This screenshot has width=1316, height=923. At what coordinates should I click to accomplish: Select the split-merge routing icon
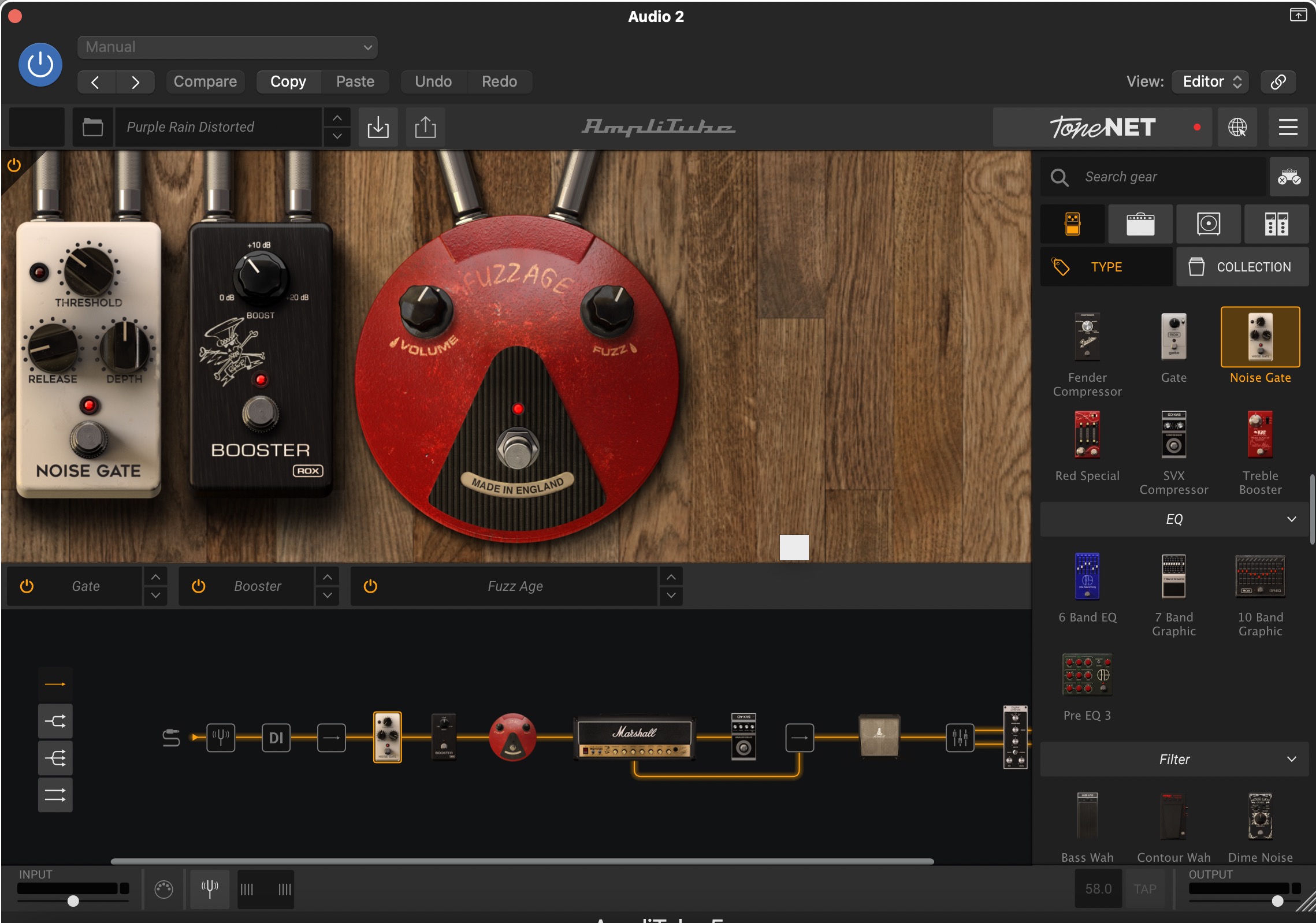click(55, 721)
